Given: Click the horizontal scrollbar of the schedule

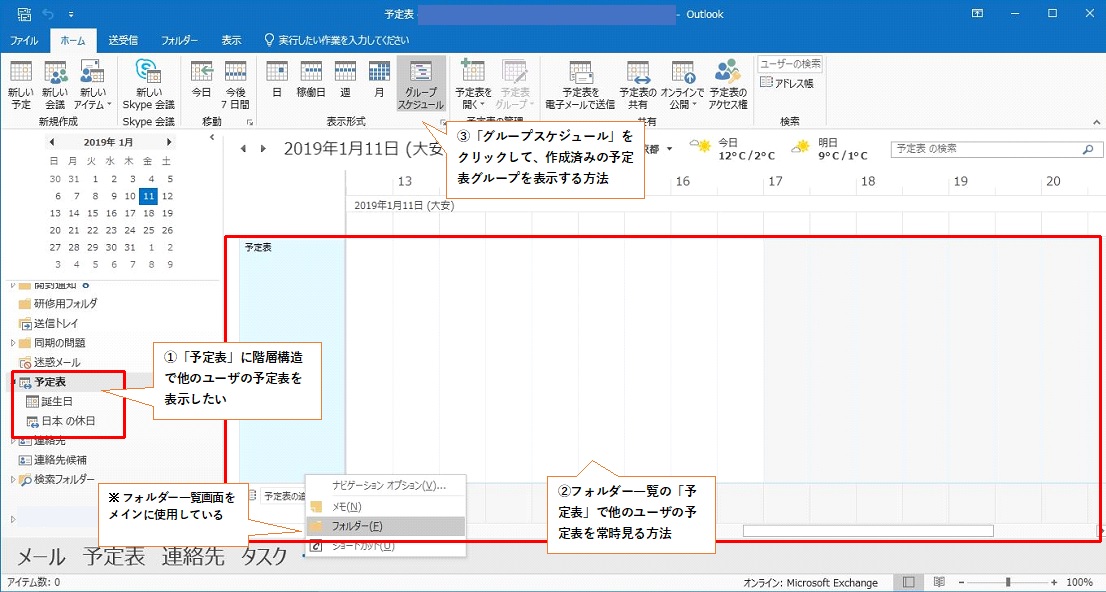Looking at the screenshot, I should click(868, 531).
